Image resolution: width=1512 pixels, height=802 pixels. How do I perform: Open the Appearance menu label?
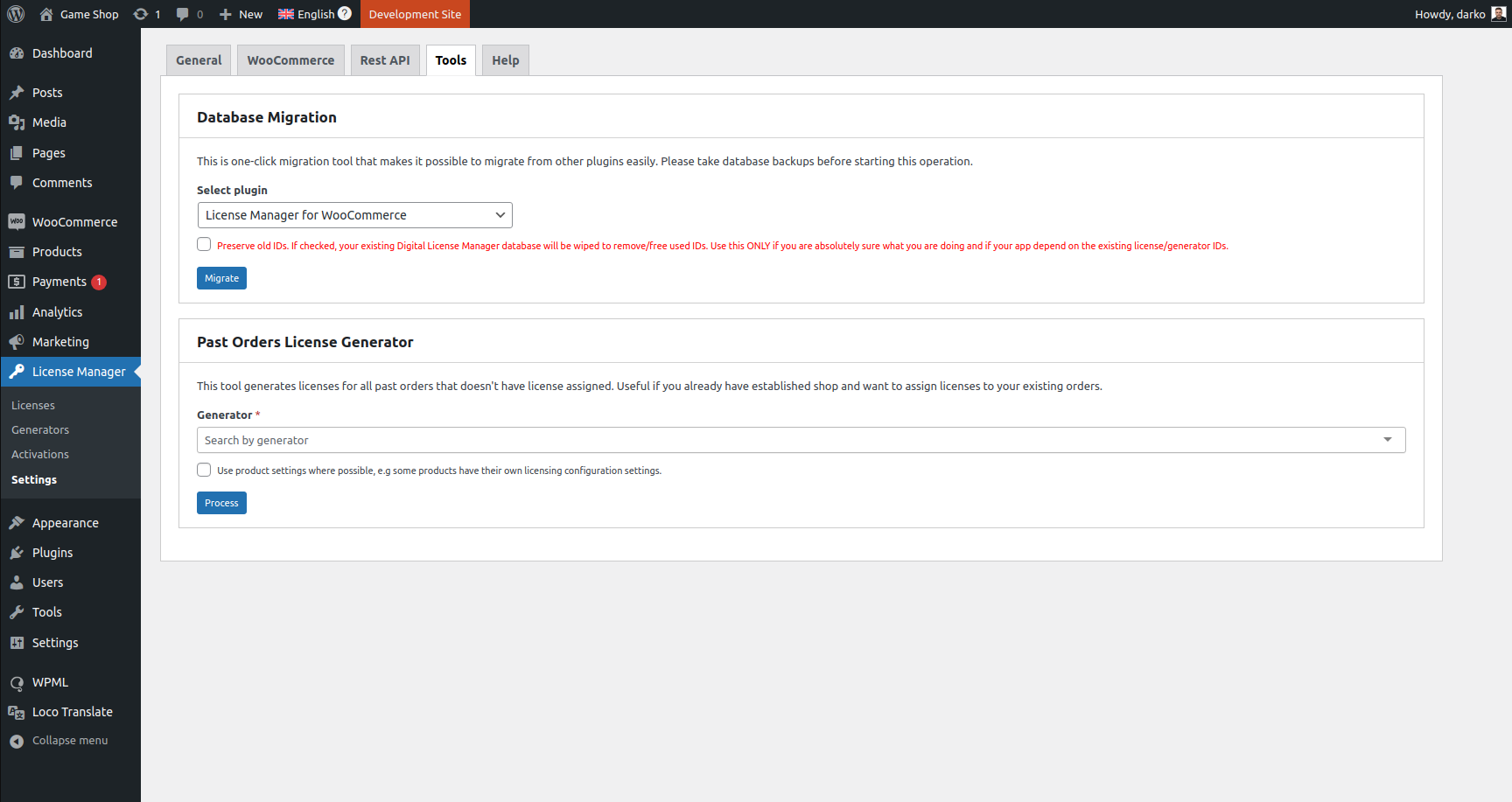(66, 523)
